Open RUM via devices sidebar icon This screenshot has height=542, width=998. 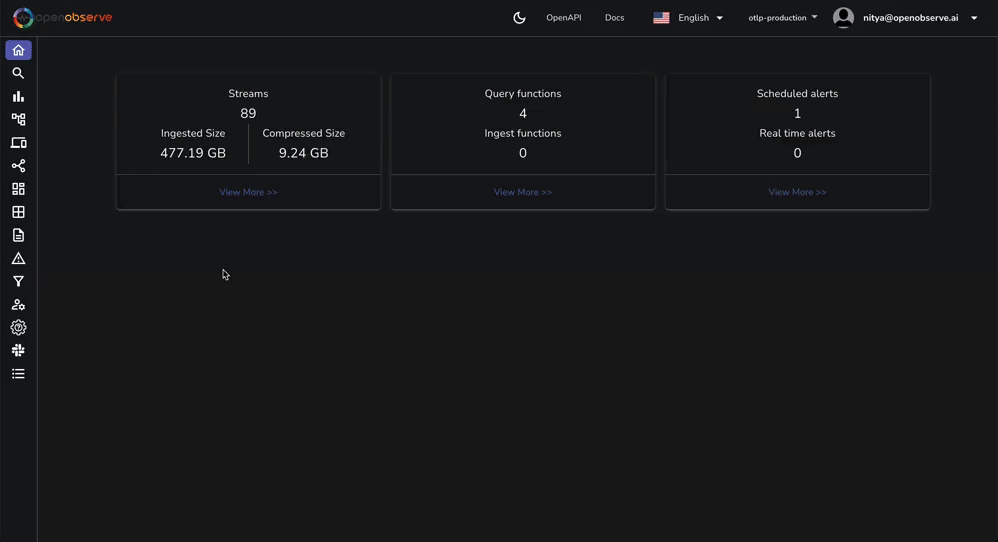point(18,142)
